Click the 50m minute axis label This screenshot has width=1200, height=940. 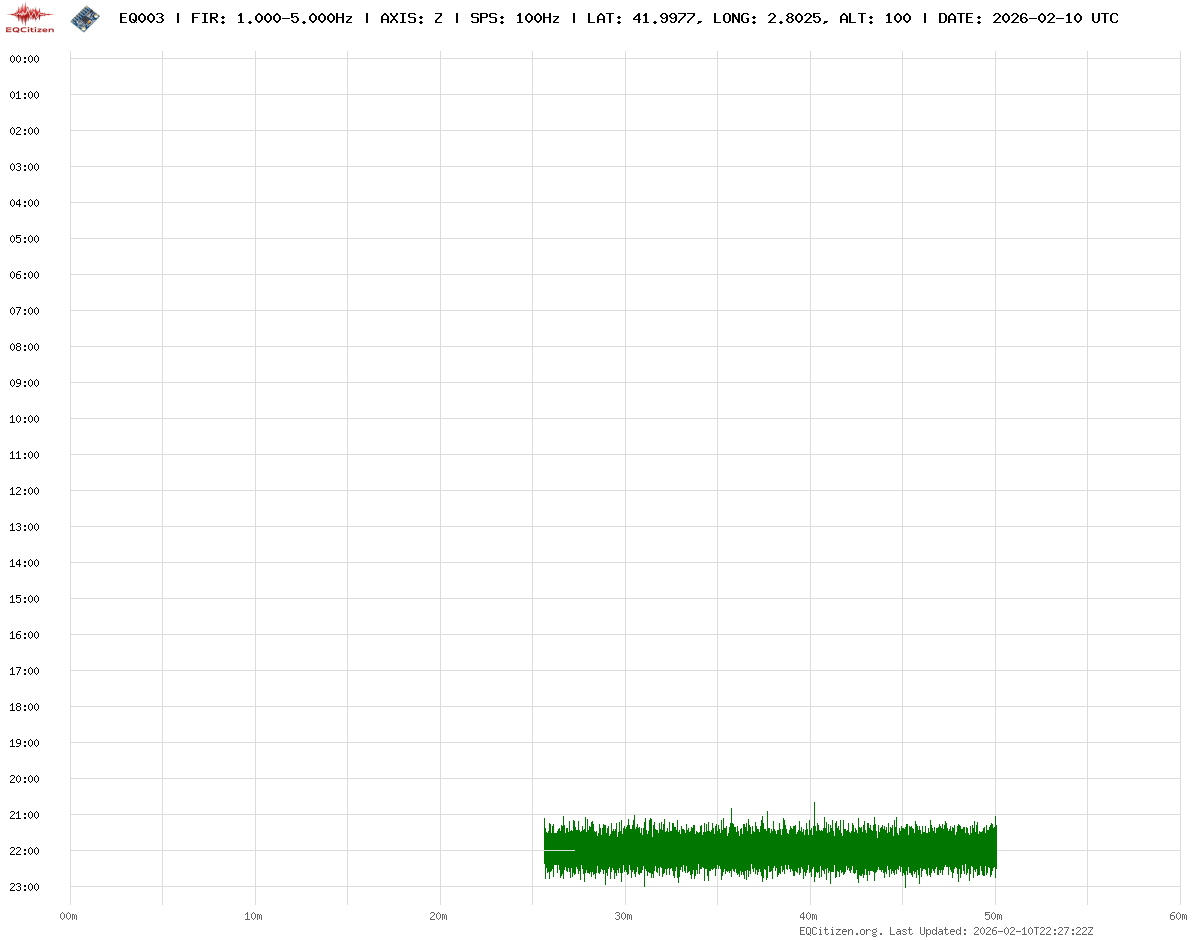pos(994,916)
